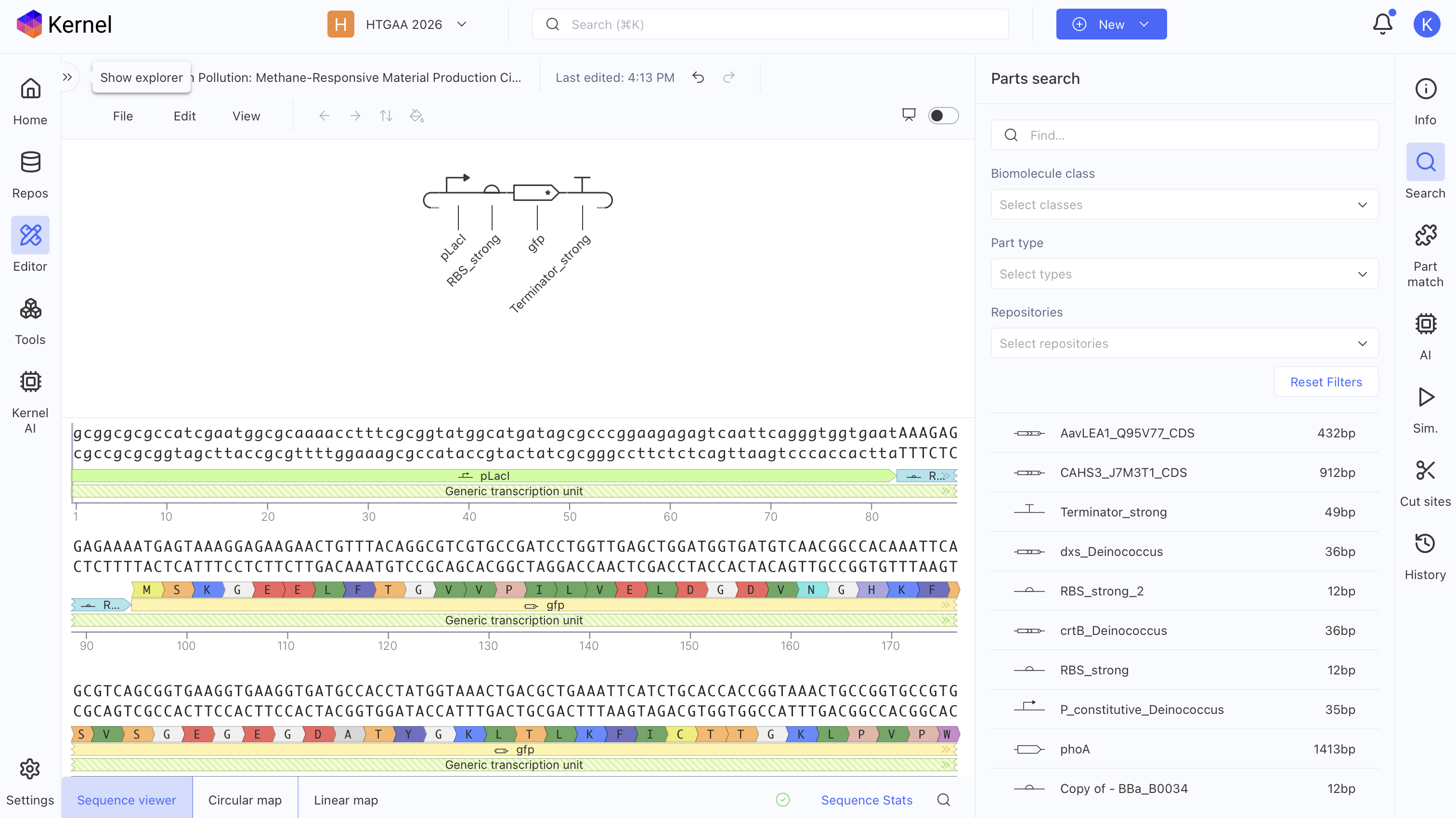Open the Info panel icon

pos(1425,102)
